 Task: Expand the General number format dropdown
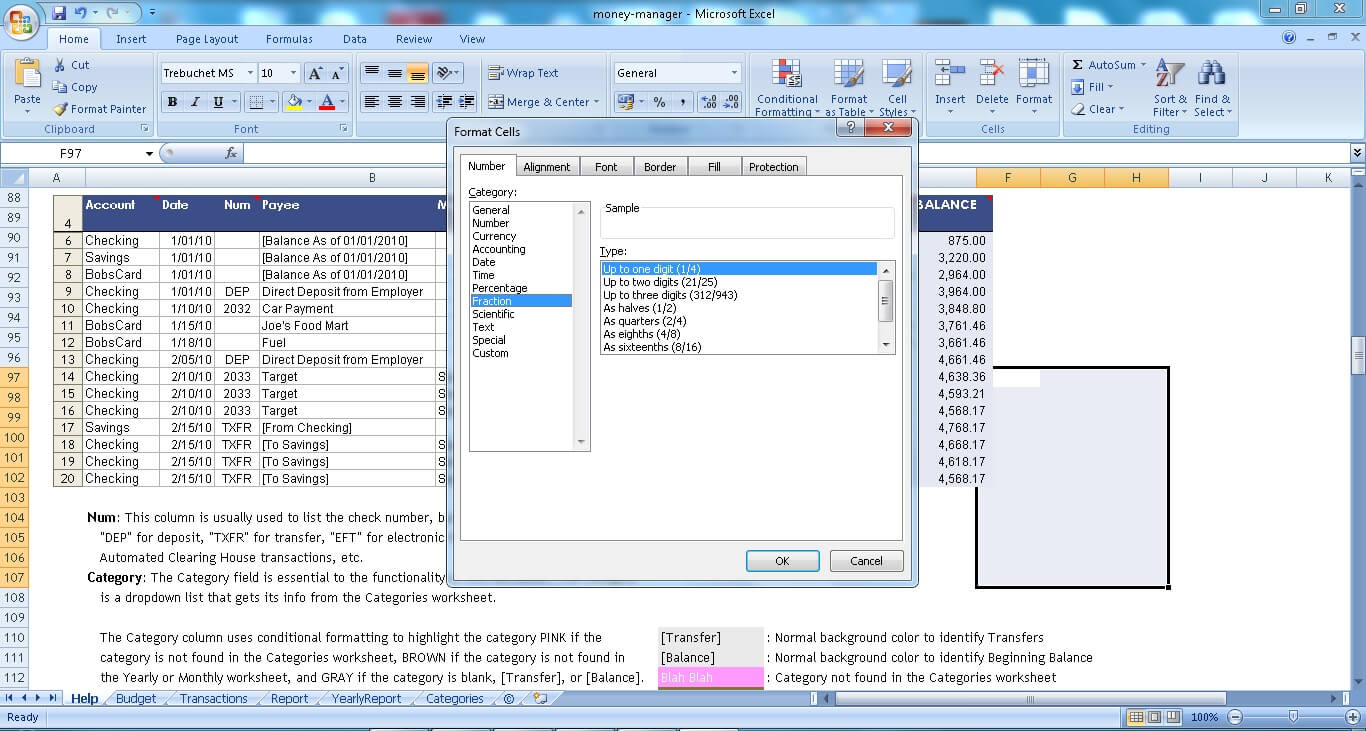click(733, 73)
